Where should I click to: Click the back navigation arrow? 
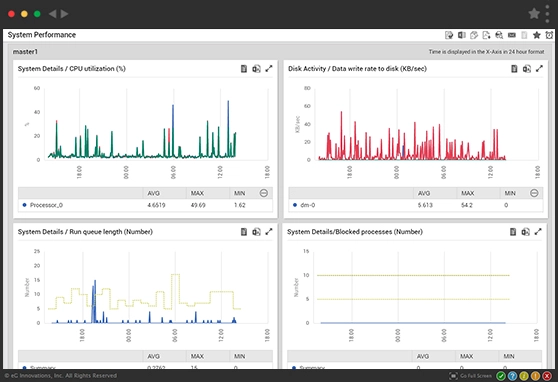52,14
